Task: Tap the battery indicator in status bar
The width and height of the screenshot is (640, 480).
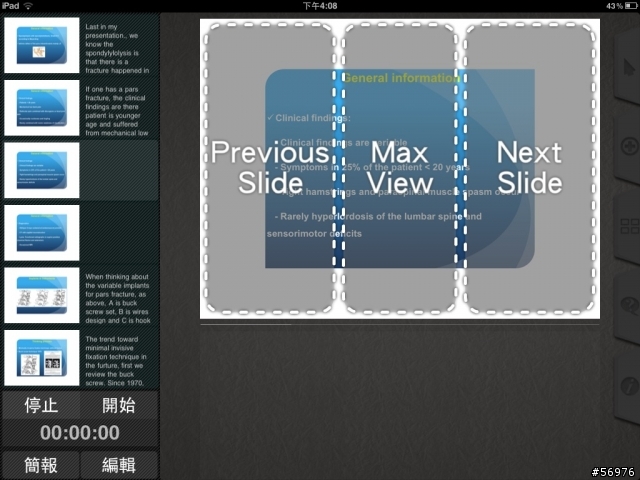Action: (x=631, y=6)
